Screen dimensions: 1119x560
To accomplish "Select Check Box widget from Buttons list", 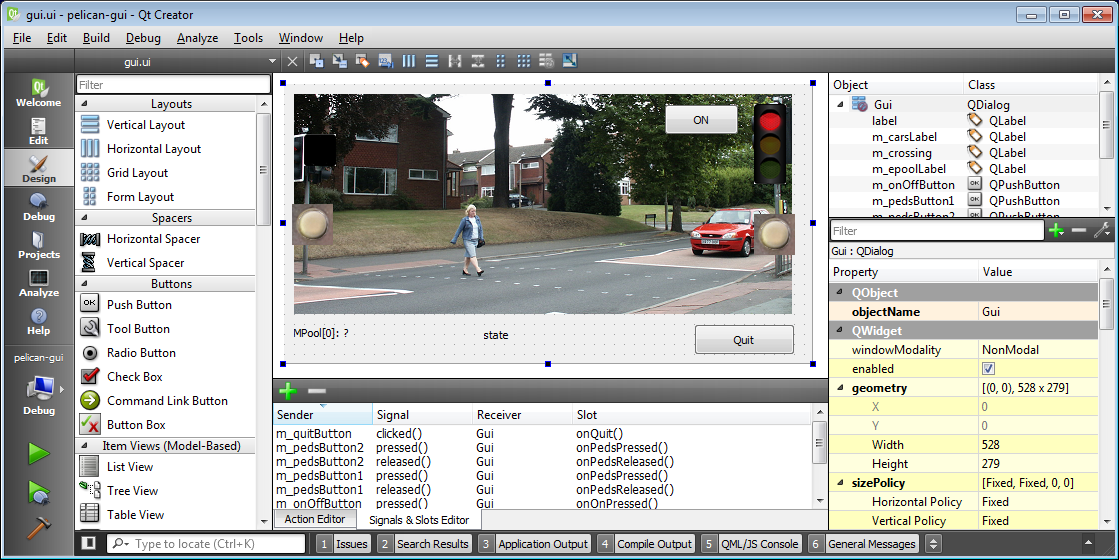I will click(x=135, y=377).
